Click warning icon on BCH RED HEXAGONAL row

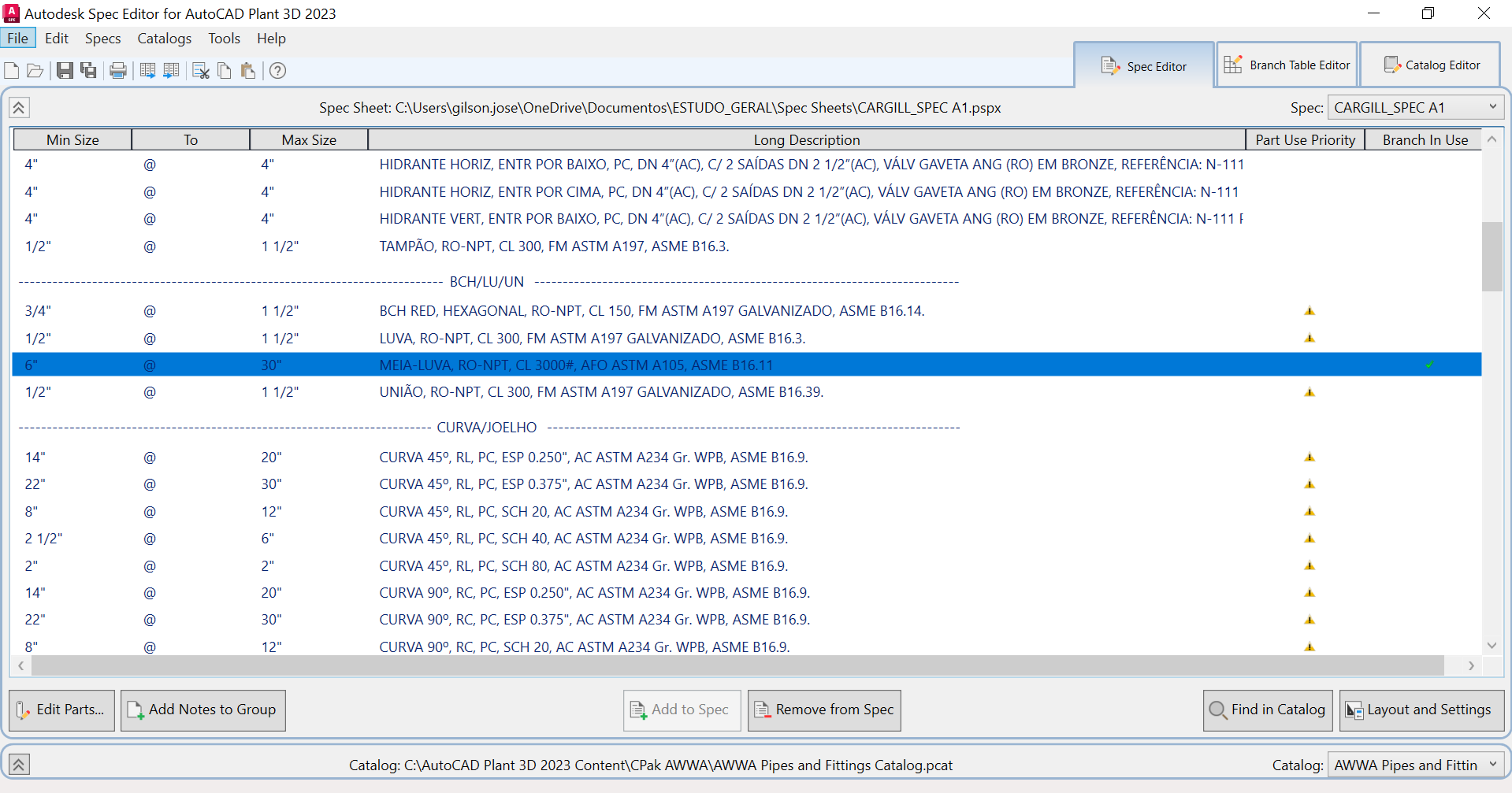[x=1310, y=311]
